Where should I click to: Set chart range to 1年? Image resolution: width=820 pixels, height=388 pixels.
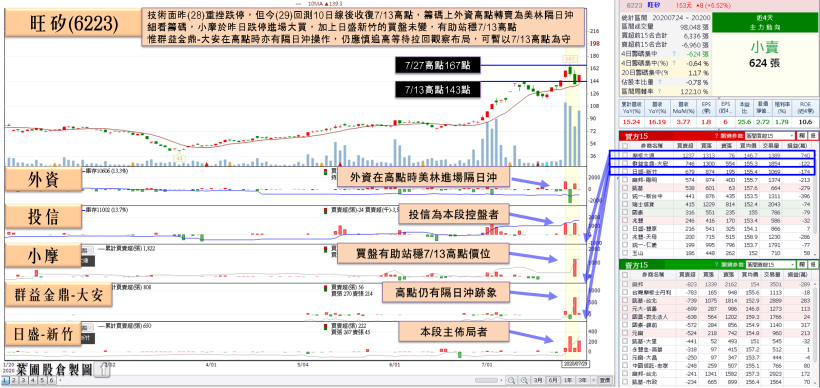tap(568, 380)
